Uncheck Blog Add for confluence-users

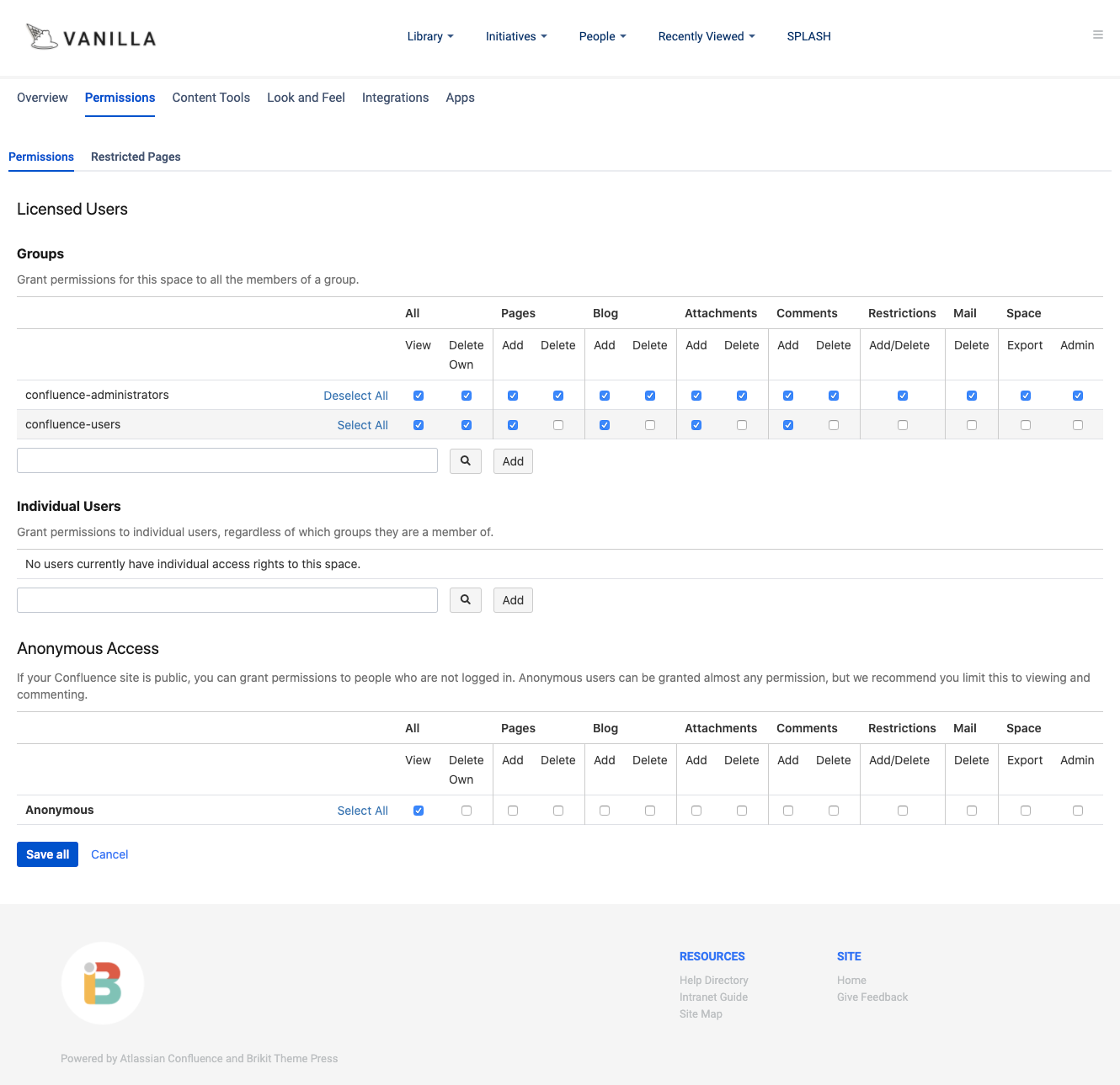click(605, 425)
